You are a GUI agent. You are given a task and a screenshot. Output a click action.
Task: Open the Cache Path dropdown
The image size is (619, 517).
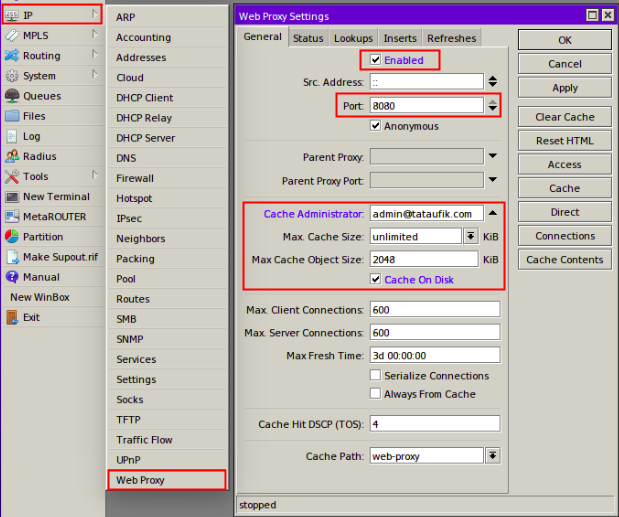[x=493, y=456]
